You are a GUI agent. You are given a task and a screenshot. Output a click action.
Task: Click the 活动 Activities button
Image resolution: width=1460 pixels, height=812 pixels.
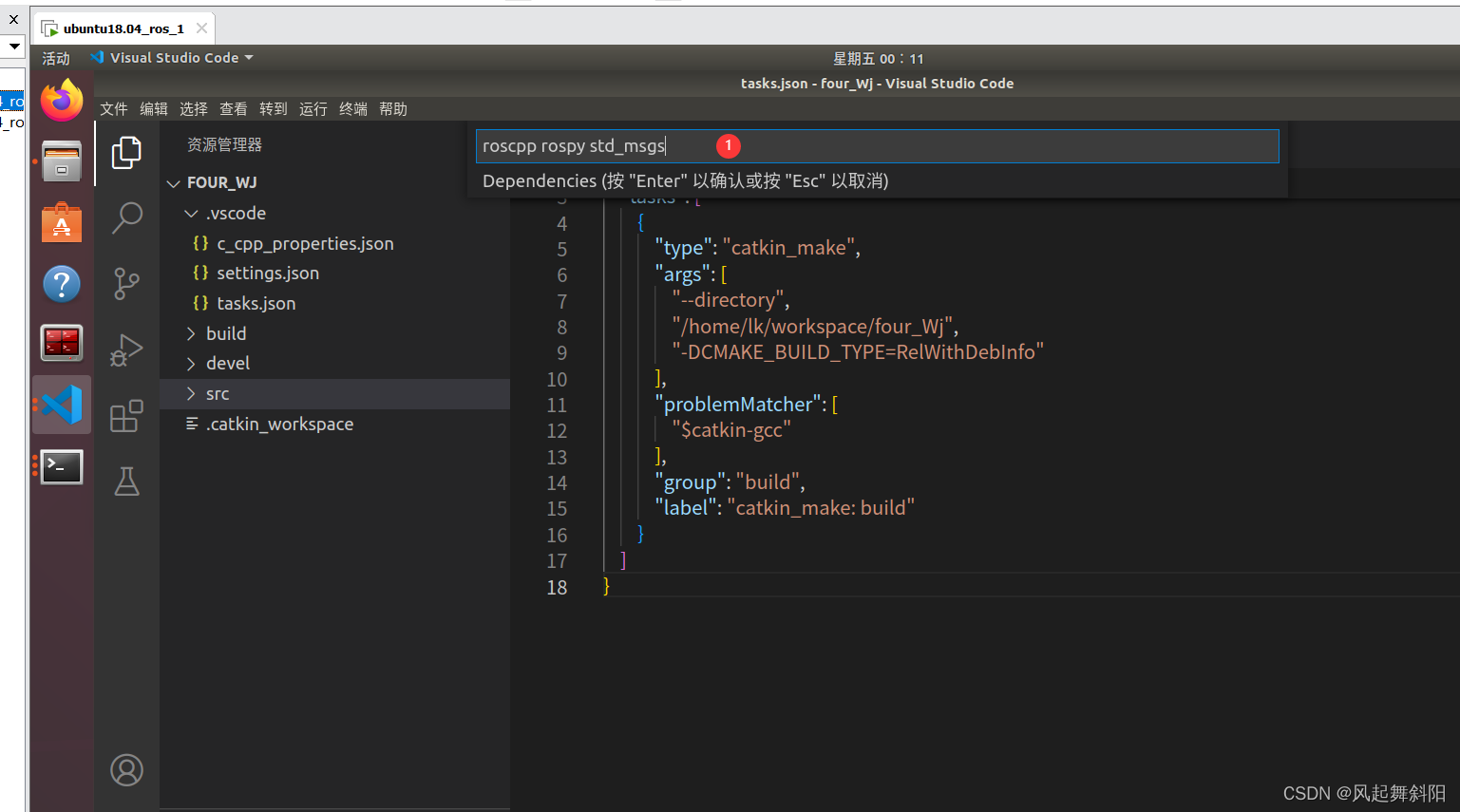point(56,58)
